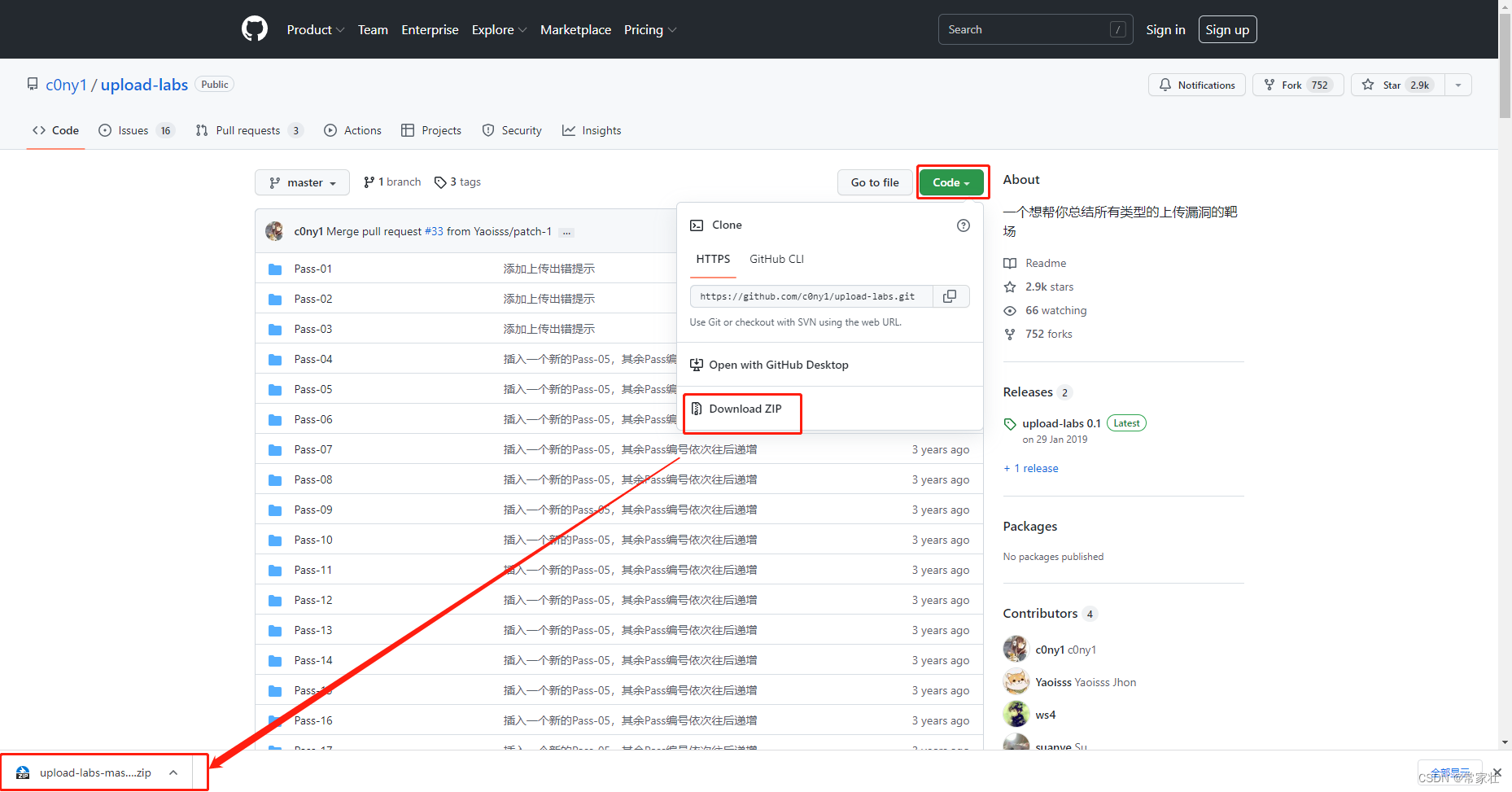Expand the downloaded zip options chevron
This screenshot has width=1512, height=792.
[173, 772]
